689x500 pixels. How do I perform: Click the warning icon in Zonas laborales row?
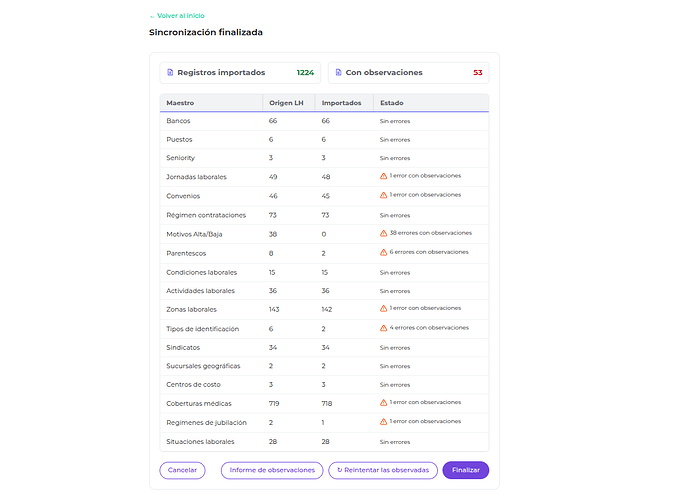pyautogui.click(x=384, y=308)
